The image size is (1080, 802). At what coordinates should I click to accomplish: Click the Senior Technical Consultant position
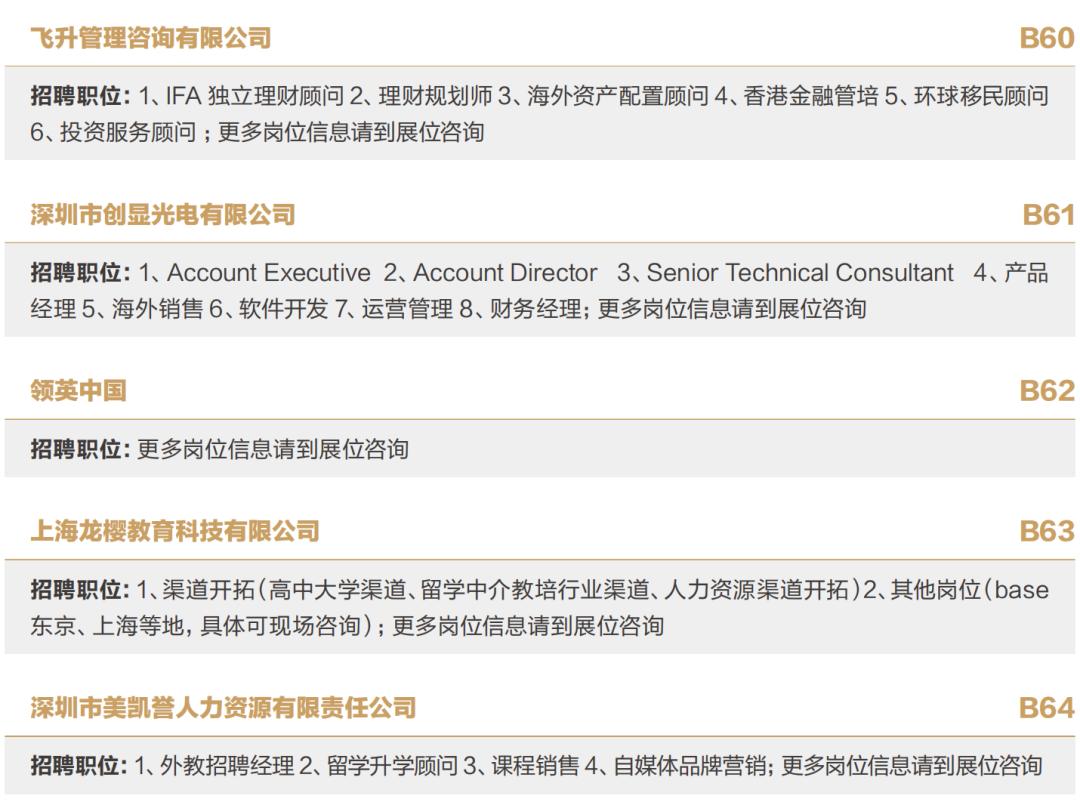pos(800,273)
